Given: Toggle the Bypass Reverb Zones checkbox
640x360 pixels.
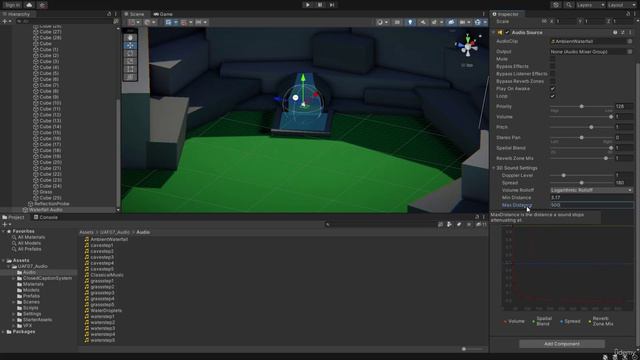Looking at the screenshot, I should (552, 81).
